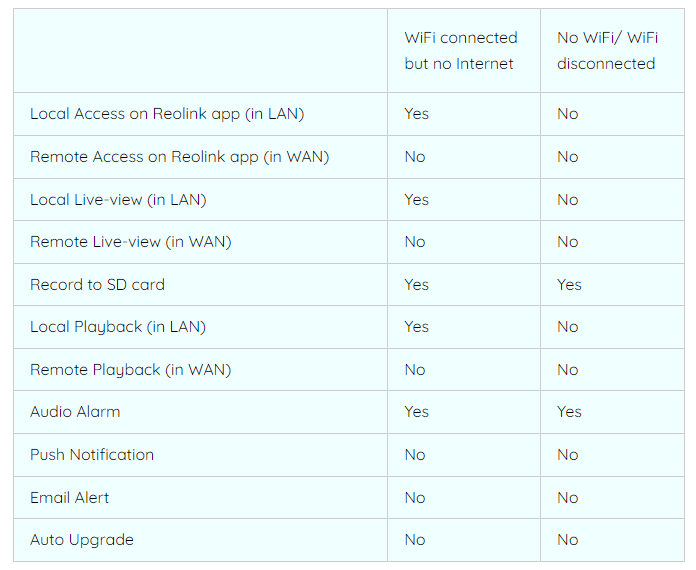Screen dimensions: 696x570
Task: Click the 'Remote Playback (in WAN)' row label
Action: coord(130,370)
